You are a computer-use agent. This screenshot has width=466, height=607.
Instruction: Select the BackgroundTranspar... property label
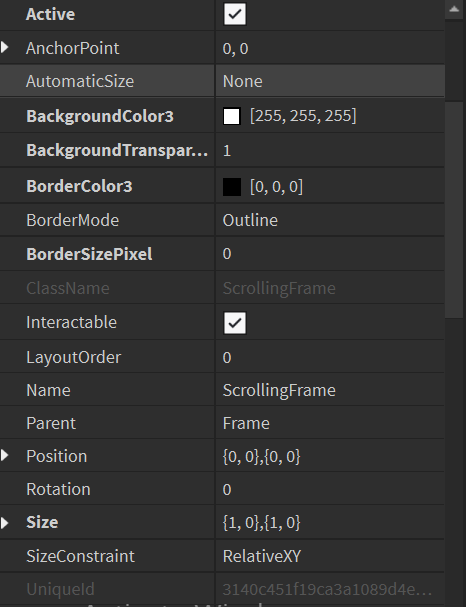[117, 150]
